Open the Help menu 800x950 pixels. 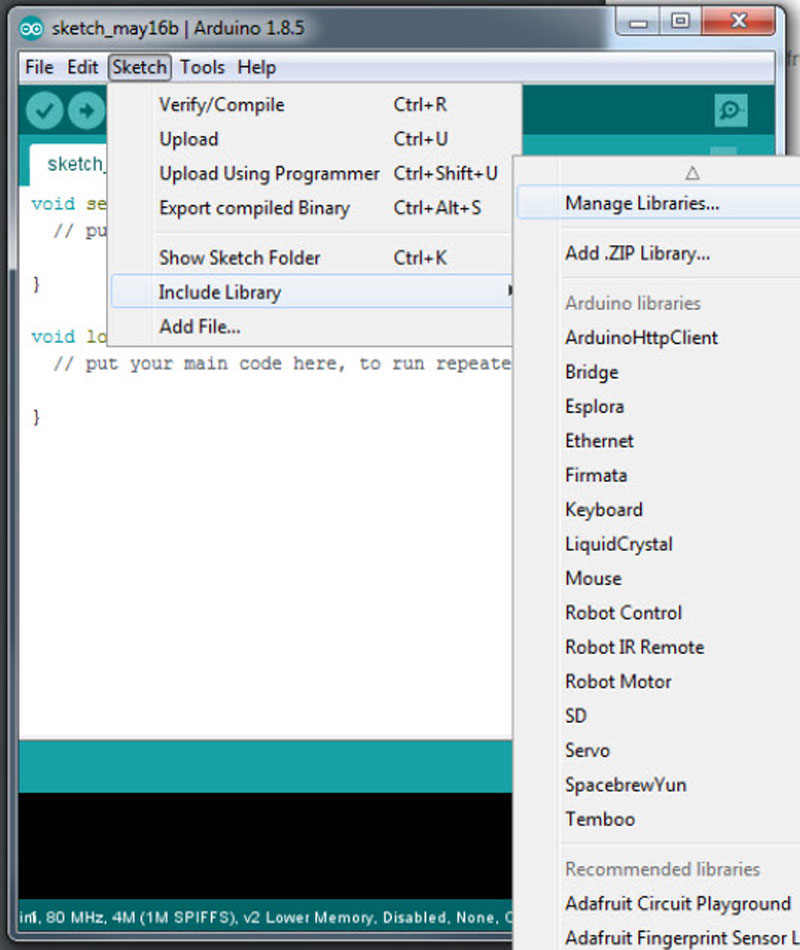click(x=257, y=67)
